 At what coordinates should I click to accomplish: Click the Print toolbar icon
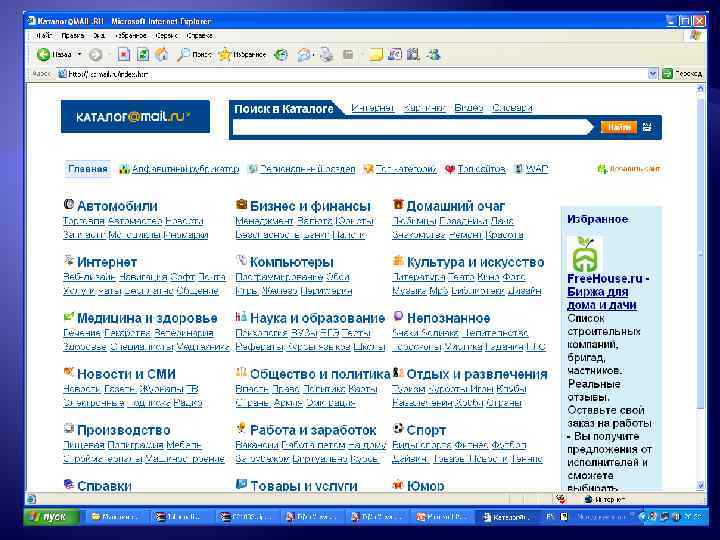point(326,55)
